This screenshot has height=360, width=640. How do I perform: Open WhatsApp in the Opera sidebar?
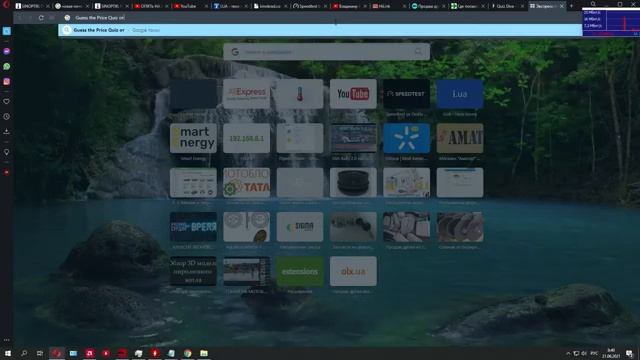(x=7, y=66)
